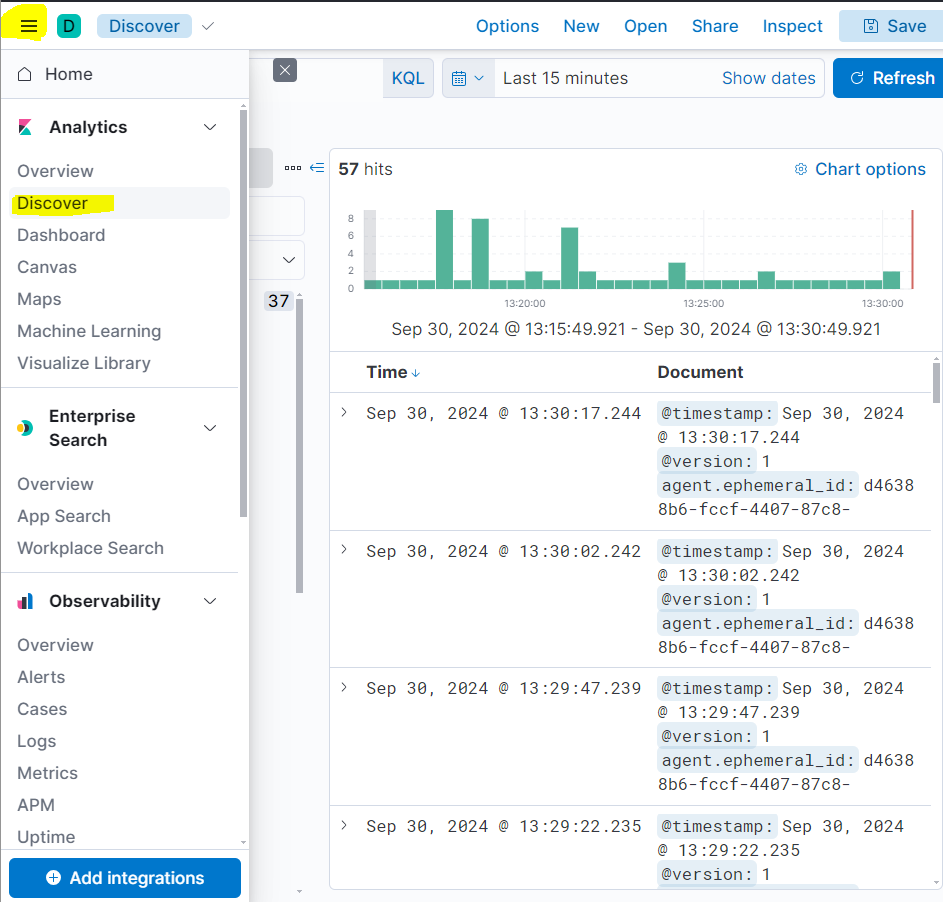Refresh the query results
This screenshot has width=943, height=902.
pos(891,78)
